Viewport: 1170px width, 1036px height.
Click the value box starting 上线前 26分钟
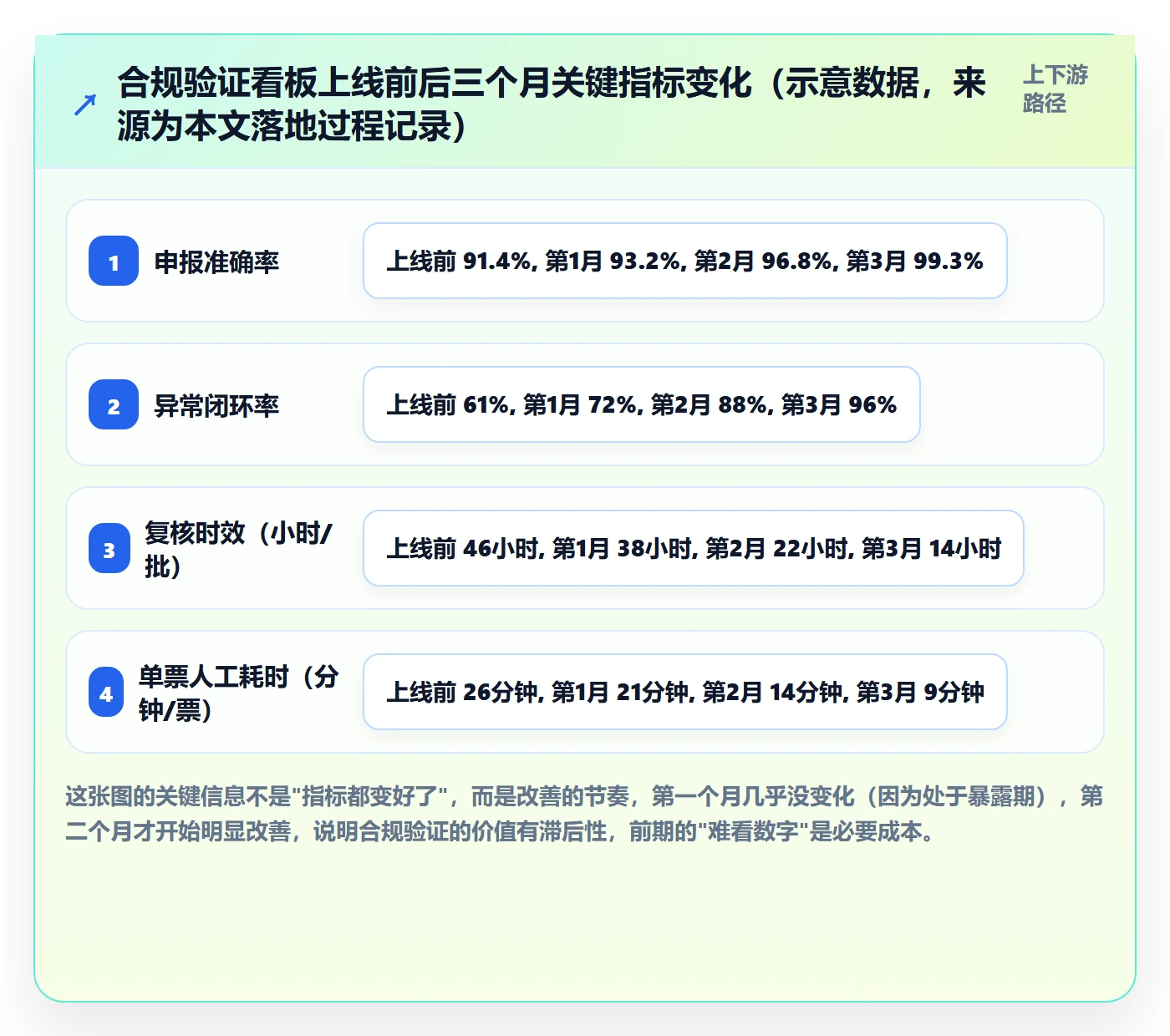[685, 692]
